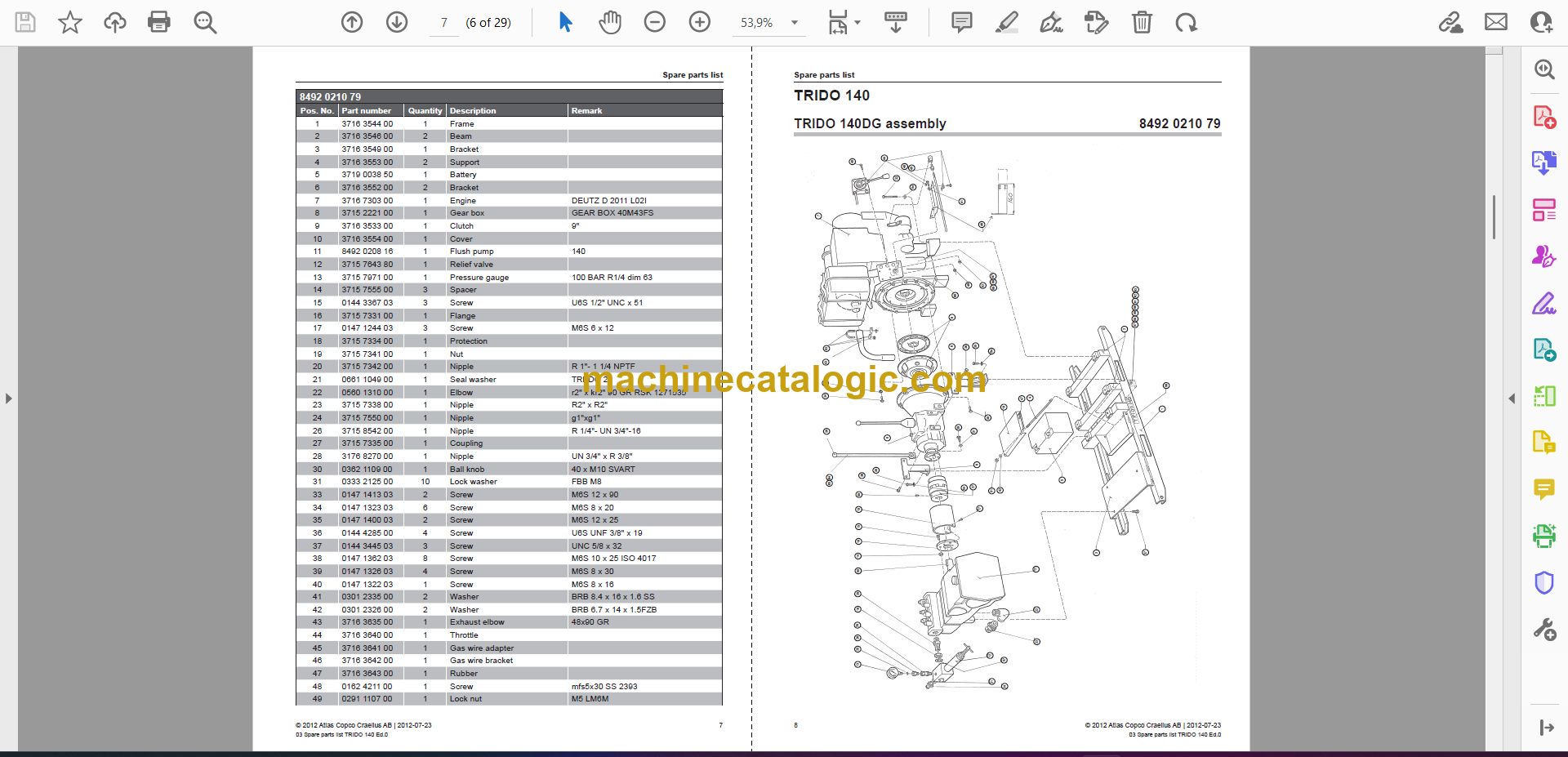The height and width of the screenshot is (757, 1568).
Task: Click remark DEUTZ D 2011 L02I
Action: coord(609,201)
